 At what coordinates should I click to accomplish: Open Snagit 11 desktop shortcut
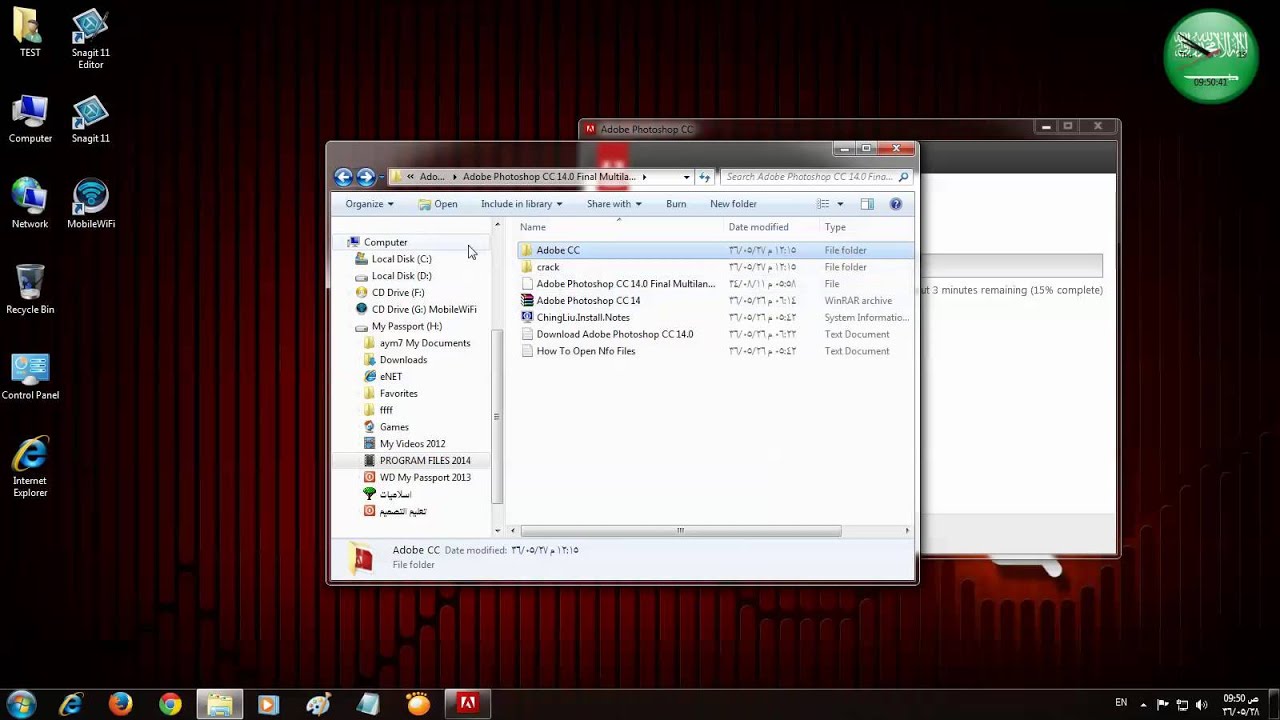point(91,119)
